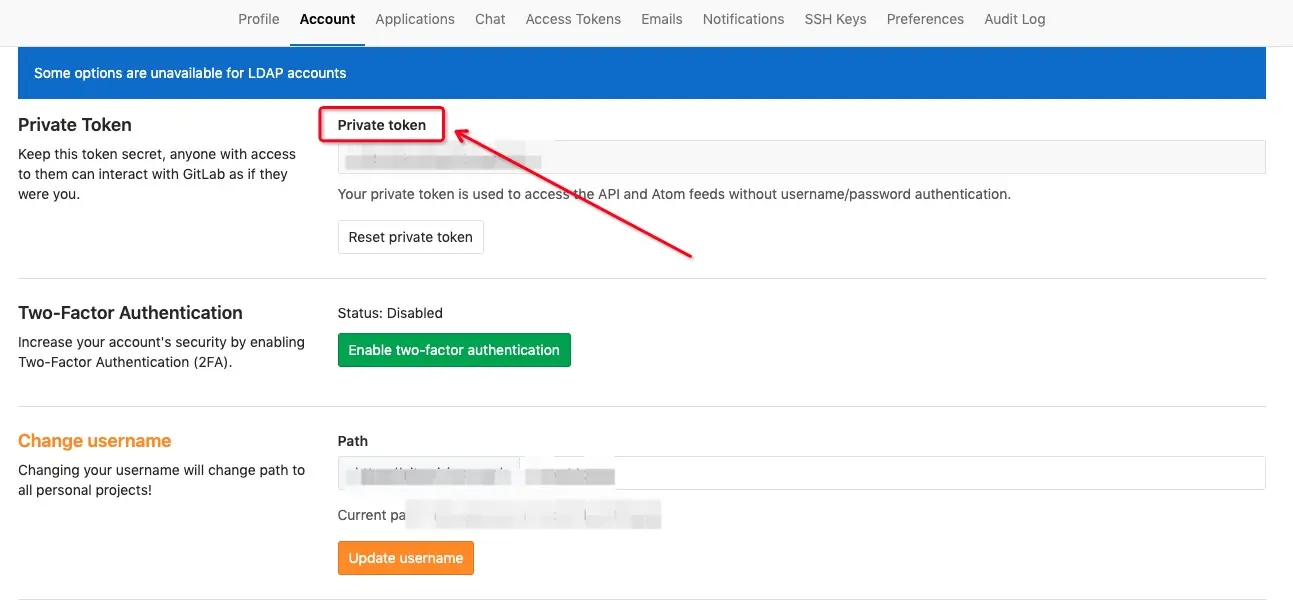Click the Update username button
Viewport: 1293px width, 604px height.
[405, 558]
